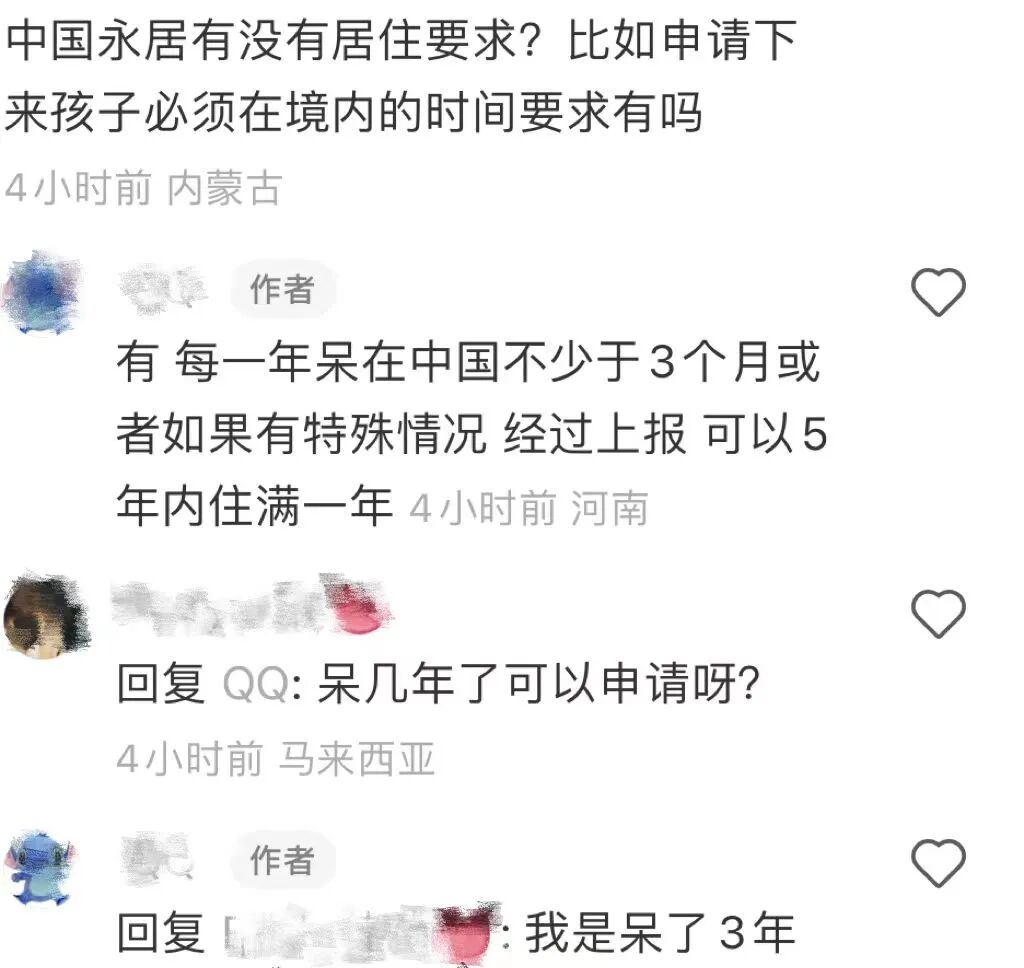Tap the 4小时前 内蒙古 timestamp
Image resolution: width=1024 pixels, height=968 pixels.
click(x=144, y=188)
